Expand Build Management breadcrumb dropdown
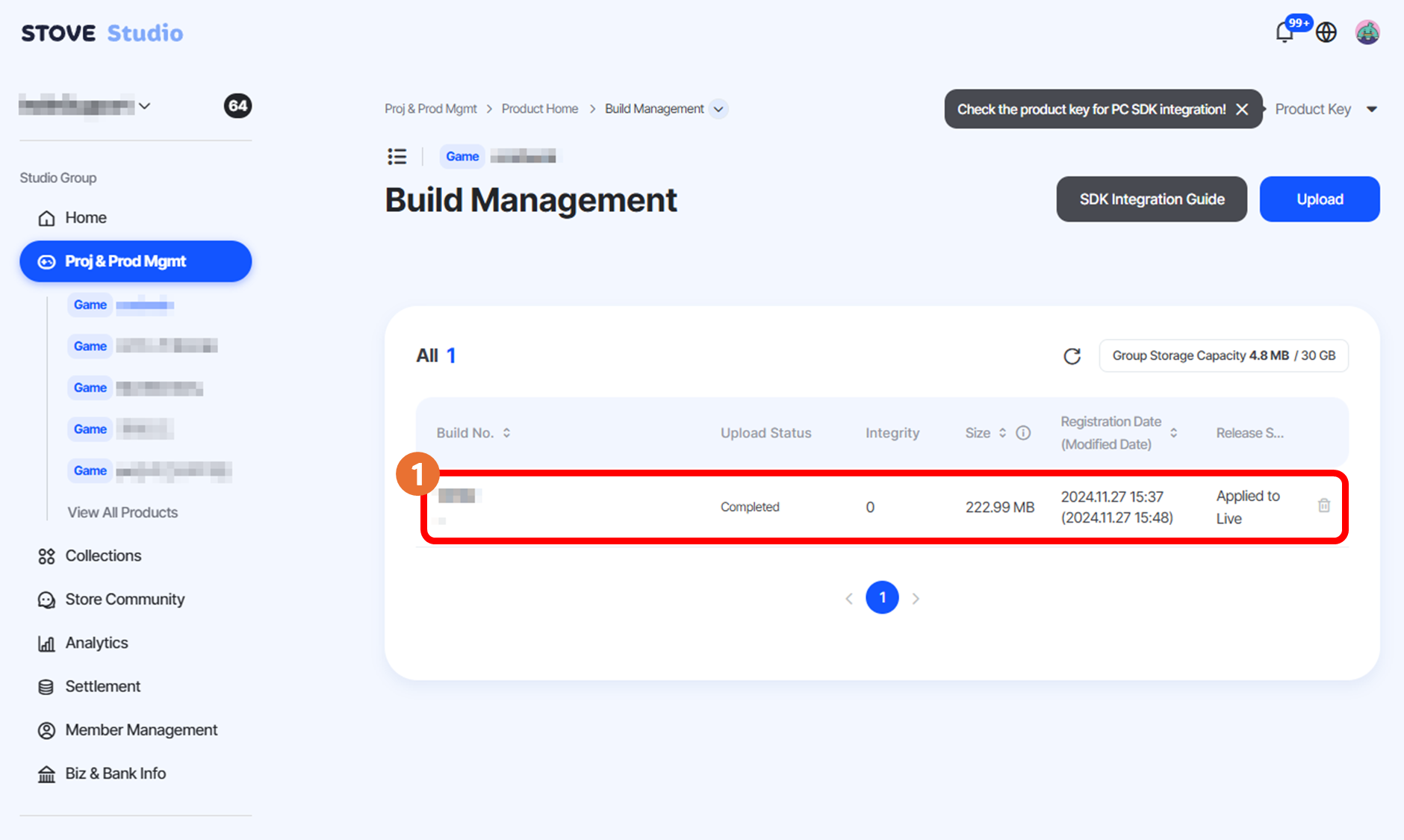1404x840 pixels. coord(718,109)
